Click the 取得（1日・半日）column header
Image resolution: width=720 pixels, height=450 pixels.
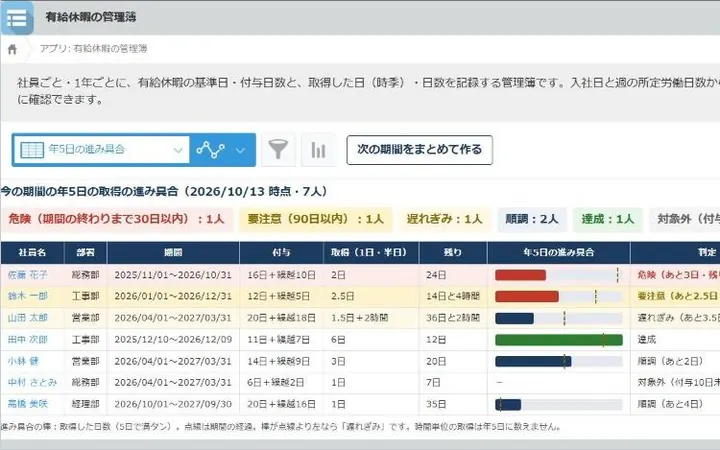click(x=371, y=253)
